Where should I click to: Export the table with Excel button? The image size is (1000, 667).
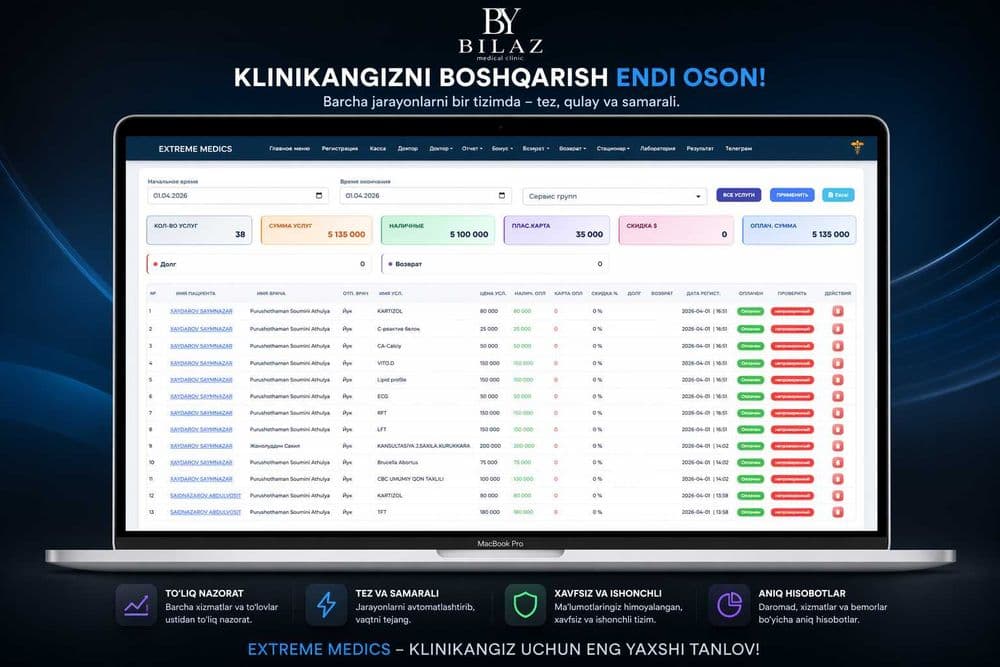point(838,195)
